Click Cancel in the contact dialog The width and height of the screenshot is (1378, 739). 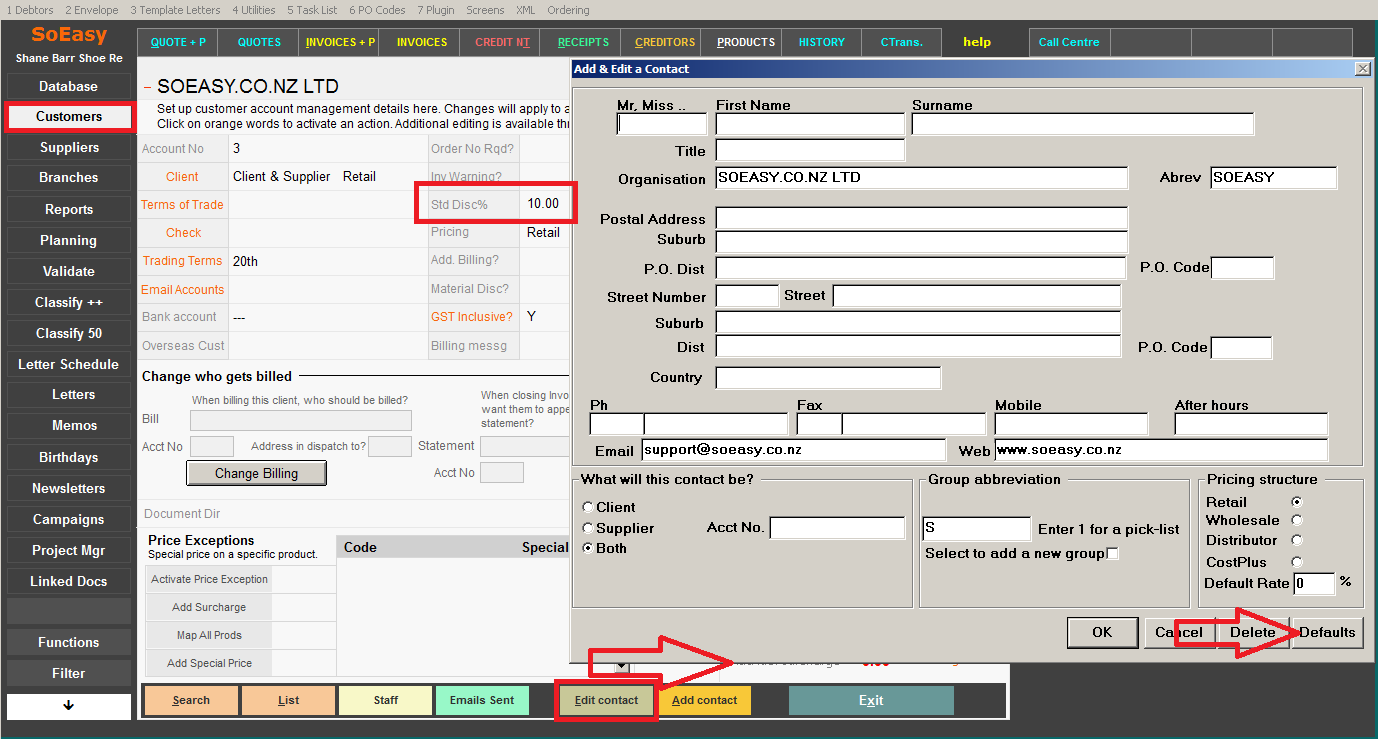point(1179,632)
